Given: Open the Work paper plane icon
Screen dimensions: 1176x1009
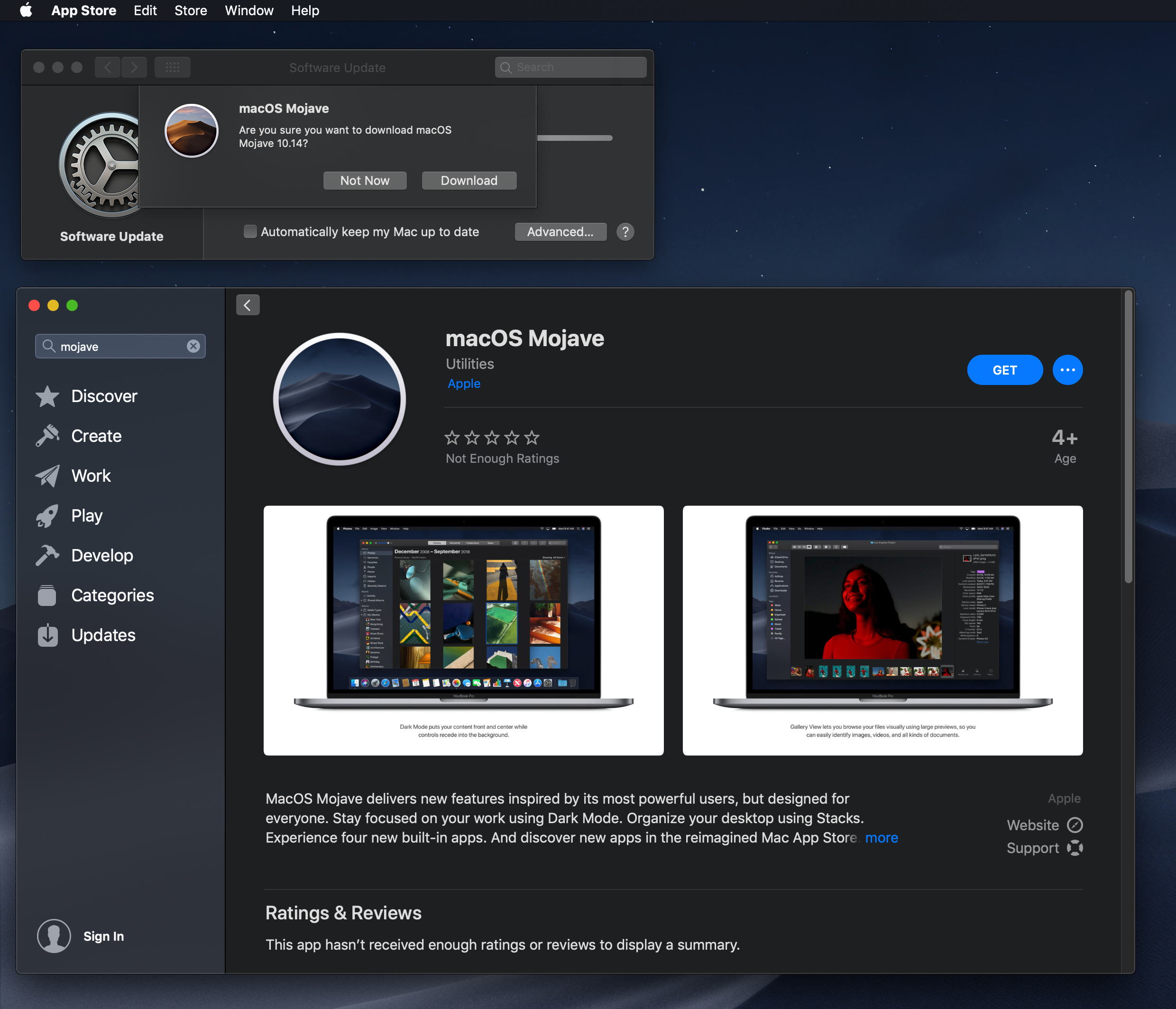Looking at the screenshot, I should coord(47,476).
